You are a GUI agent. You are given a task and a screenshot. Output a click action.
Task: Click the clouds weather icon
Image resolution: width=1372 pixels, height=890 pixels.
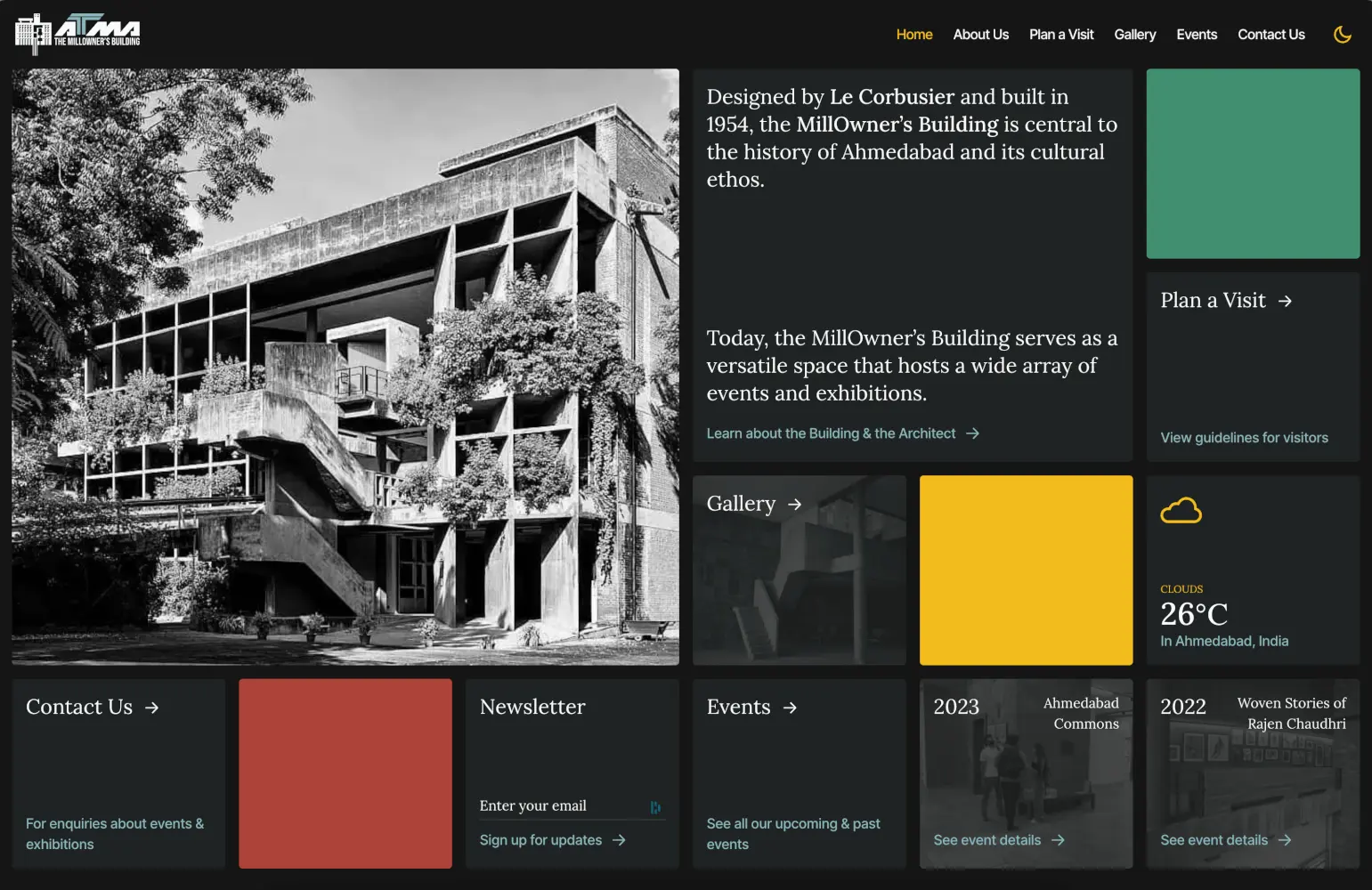pyautogui.click(x=1181, y=509)
